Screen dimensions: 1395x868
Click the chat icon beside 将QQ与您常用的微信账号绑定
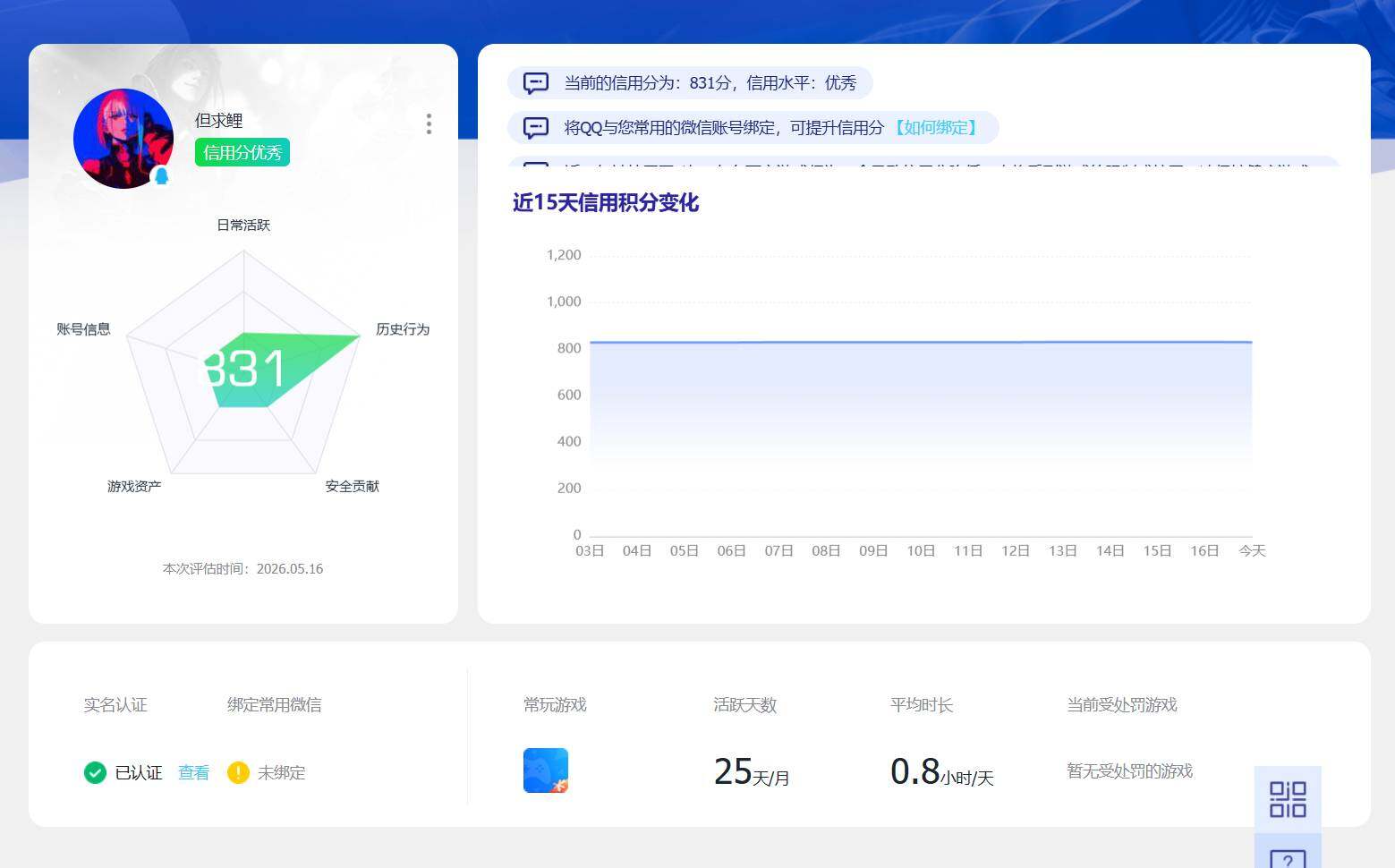point(535,128)
